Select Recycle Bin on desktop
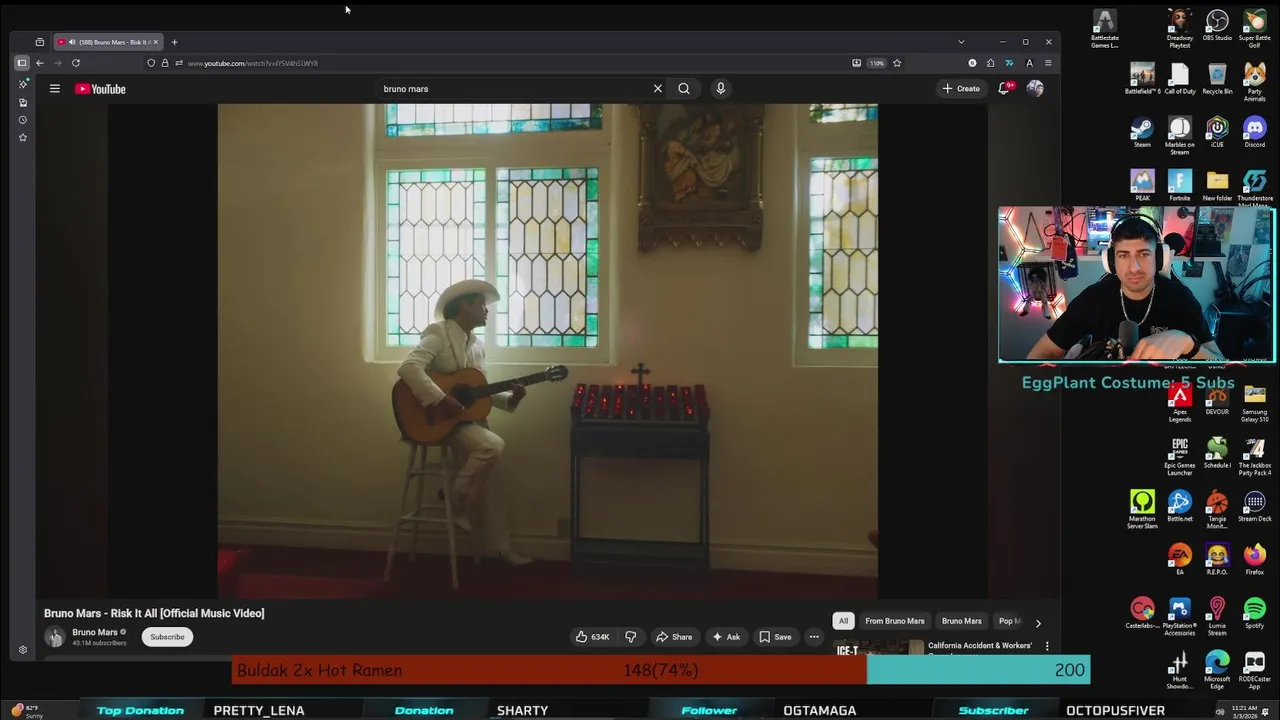Screen dimensions: 1280x720 pyautogui.click(x=1217, y=79)
